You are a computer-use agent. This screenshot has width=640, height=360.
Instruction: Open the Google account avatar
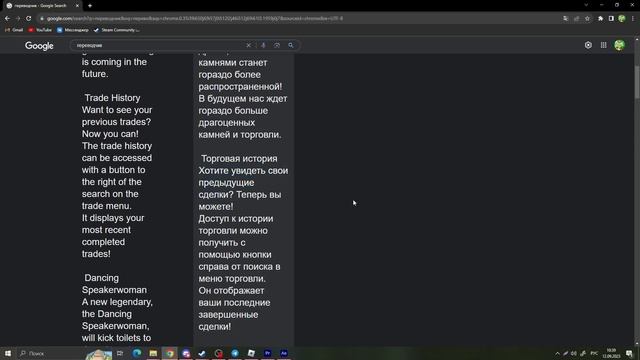point(620,45)
